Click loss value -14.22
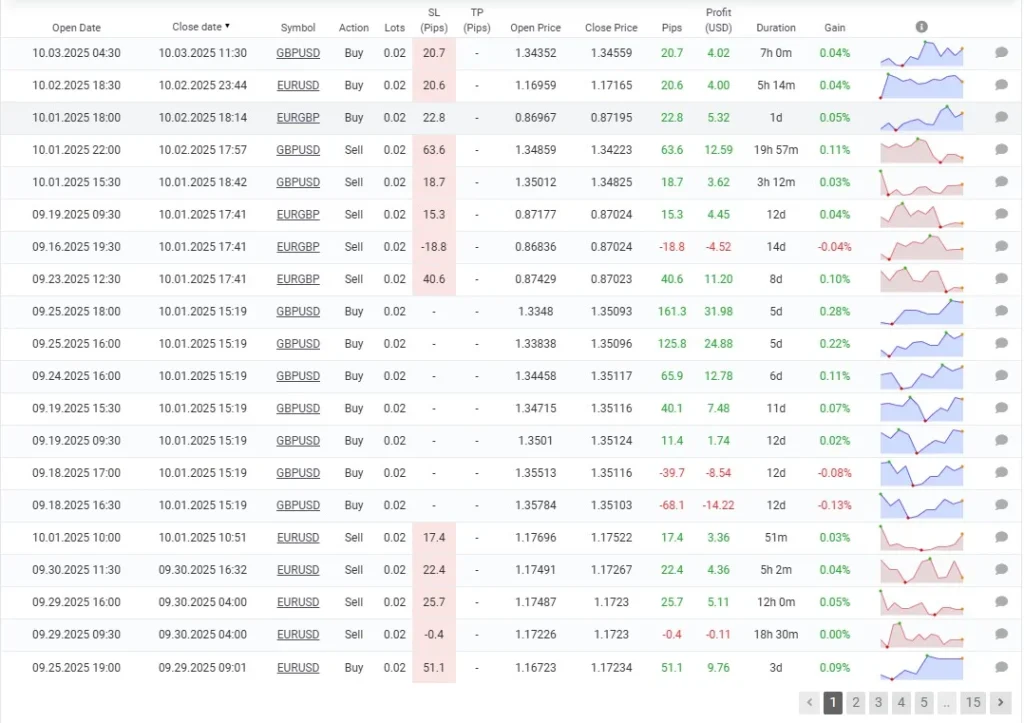This screenshot has height=723, width=1024. point(718,506)
